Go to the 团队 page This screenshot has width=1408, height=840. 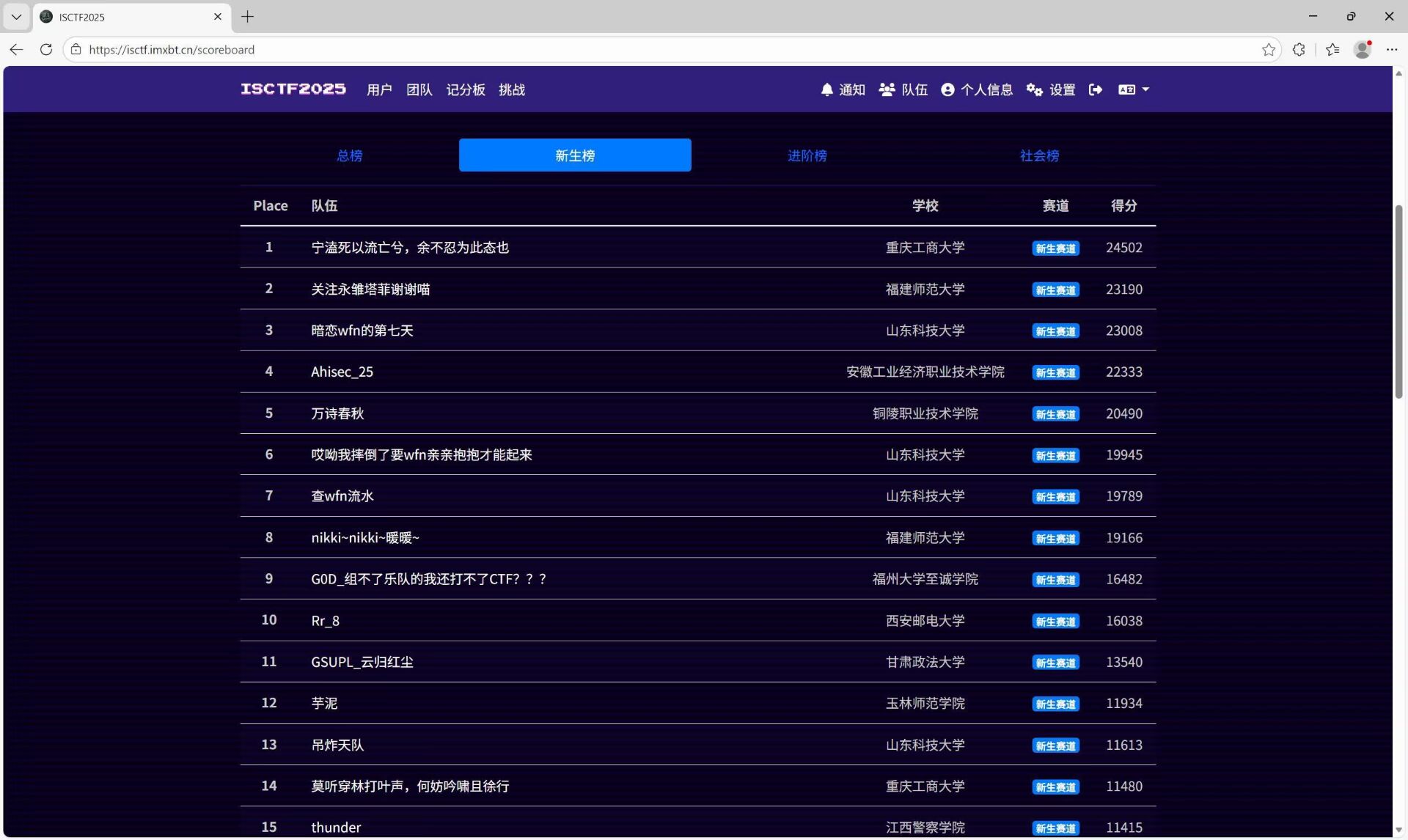pos(419,89)
